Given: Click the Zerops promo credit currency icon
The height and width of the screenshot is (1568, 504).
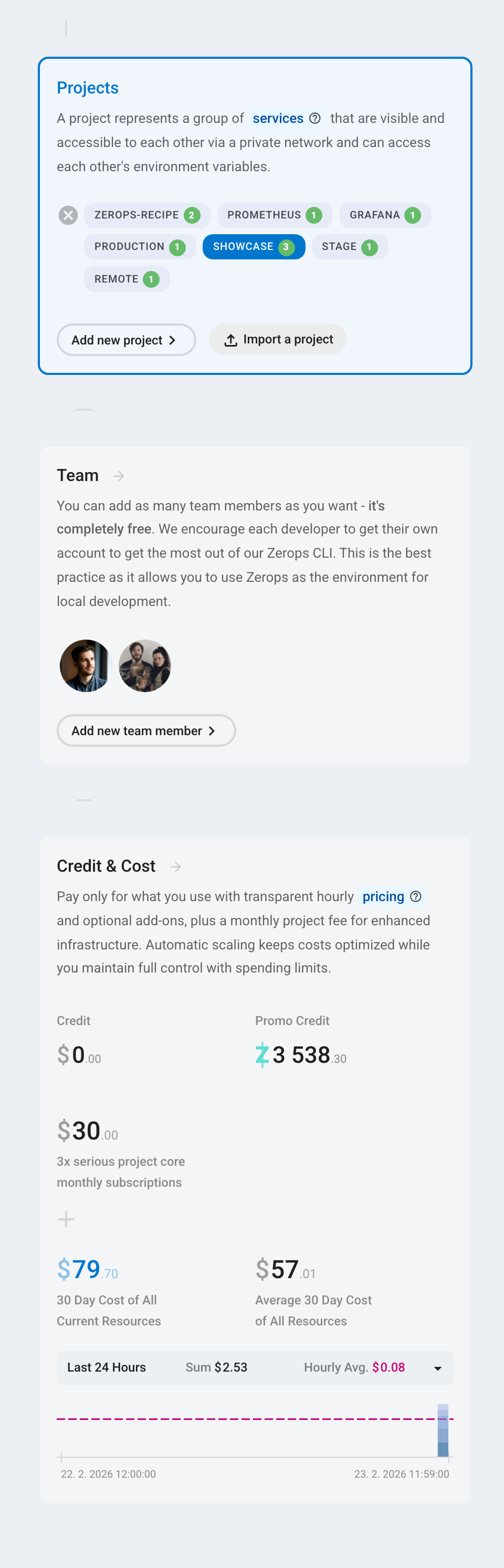Looking at the screenshot, I should (262, 1055).
